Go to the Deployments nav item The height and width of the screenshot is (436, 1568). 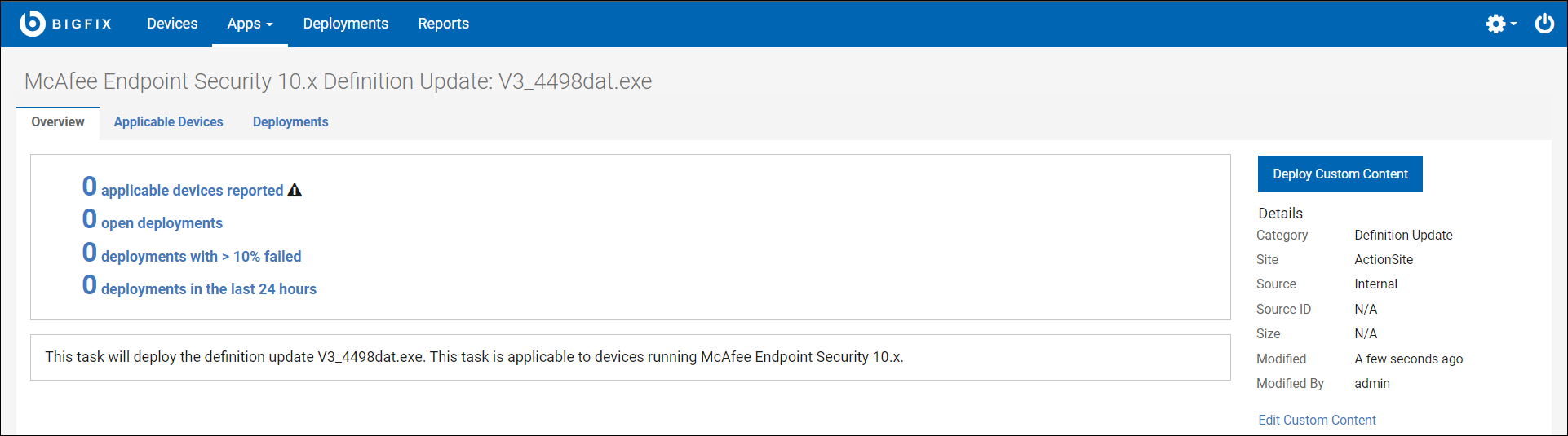(x=345, y=24)
